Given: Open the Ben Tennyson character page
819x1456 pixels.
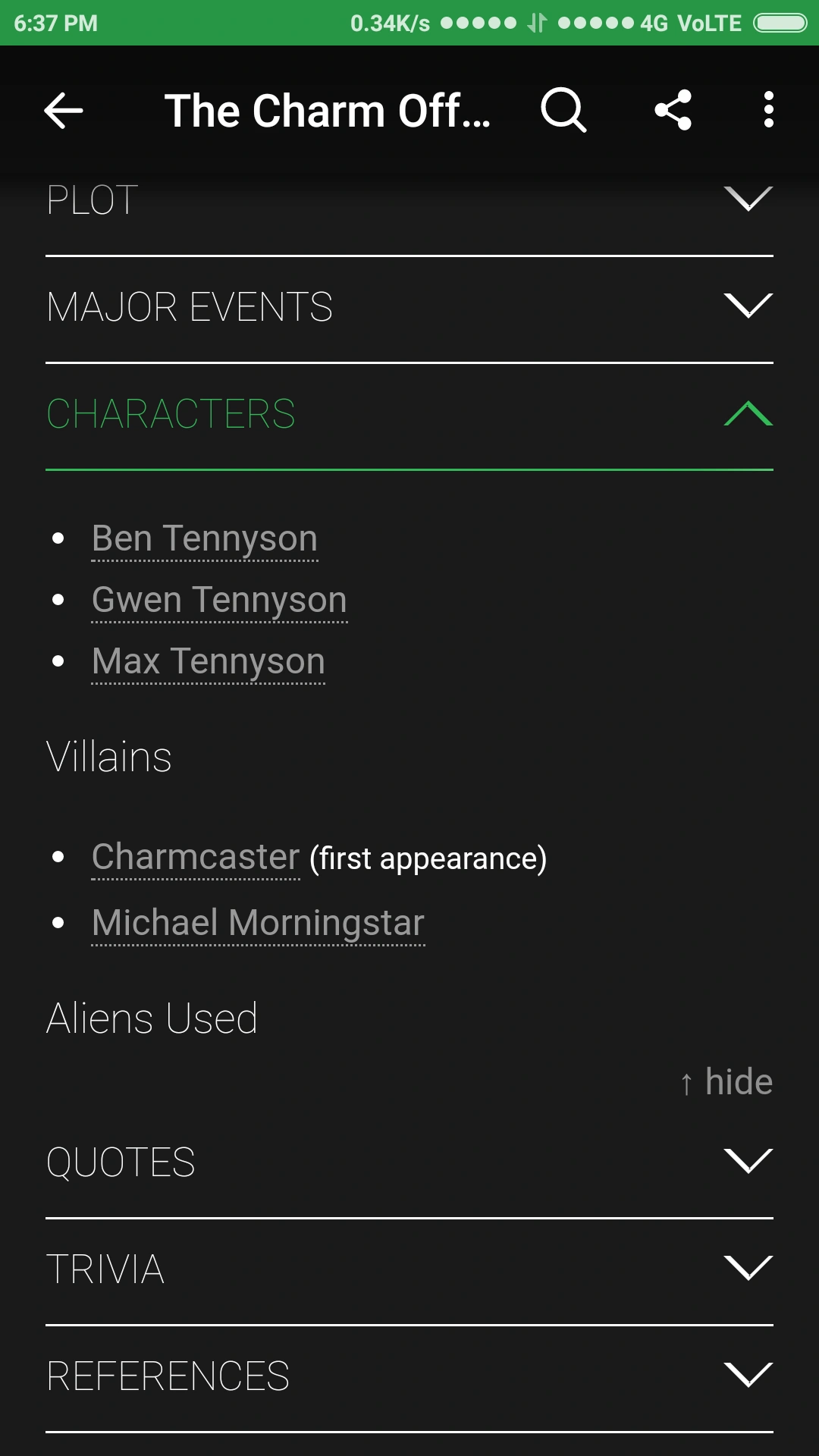Looking at the screenshot, I should tap(205, 538).
